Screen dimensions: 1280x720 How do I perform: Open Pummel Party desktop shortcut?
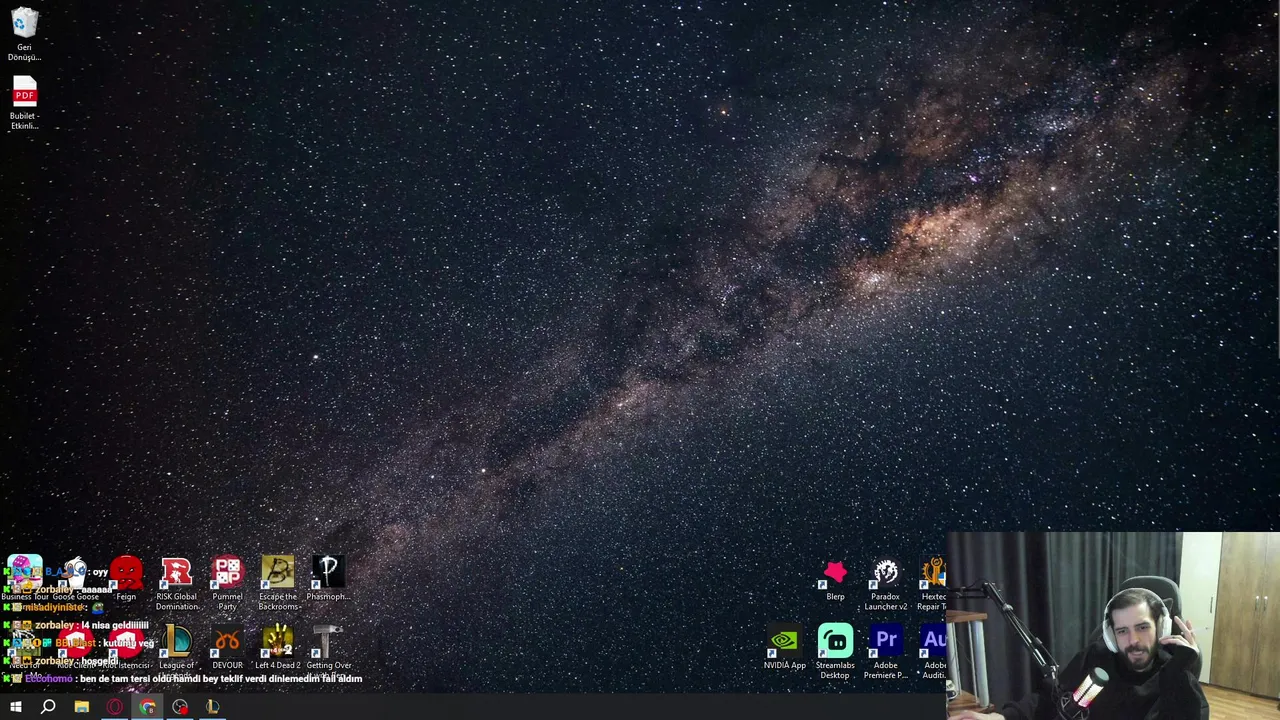coord(227,583)
